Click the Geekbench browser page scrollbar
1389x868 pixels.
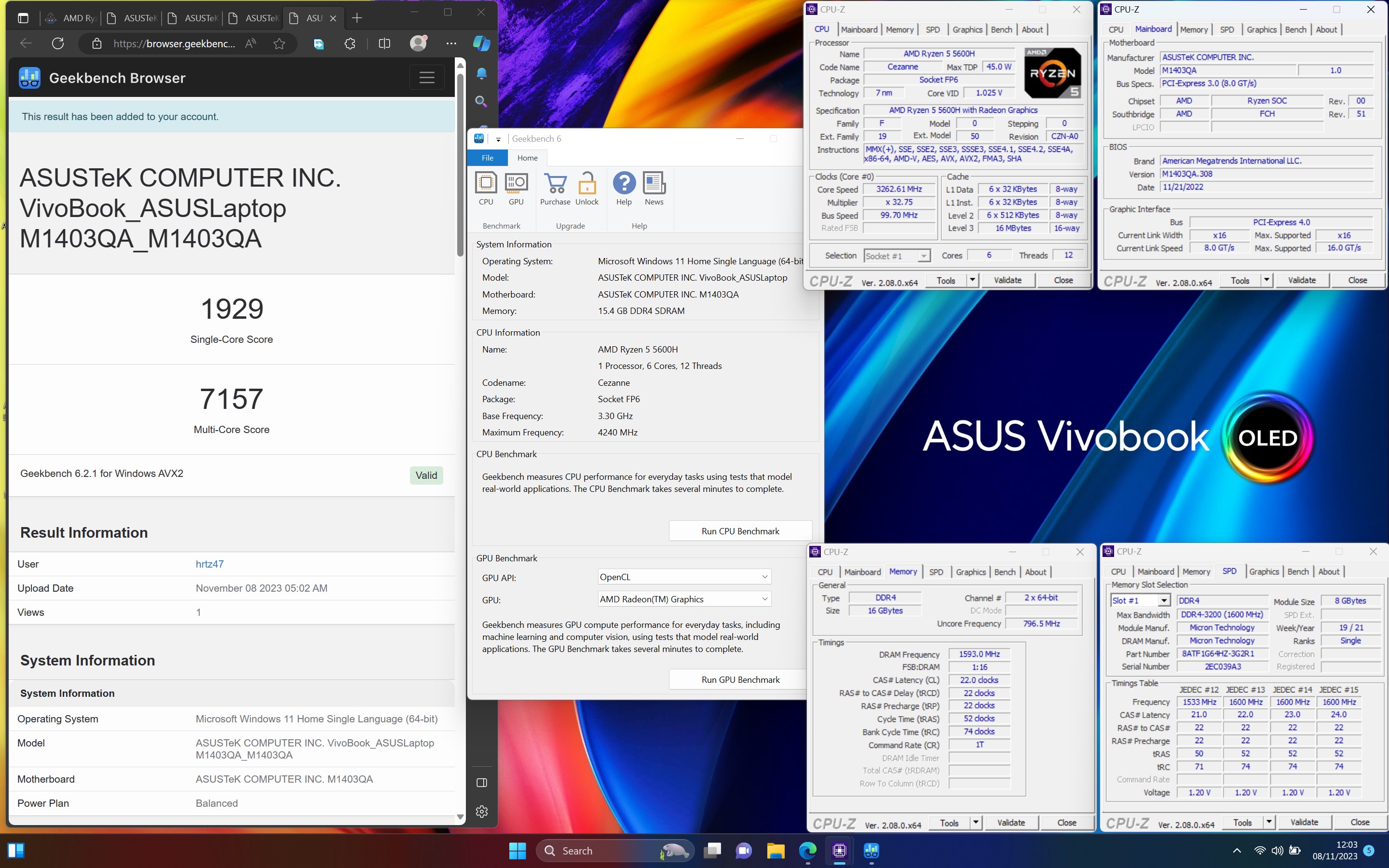pos(460,166)
